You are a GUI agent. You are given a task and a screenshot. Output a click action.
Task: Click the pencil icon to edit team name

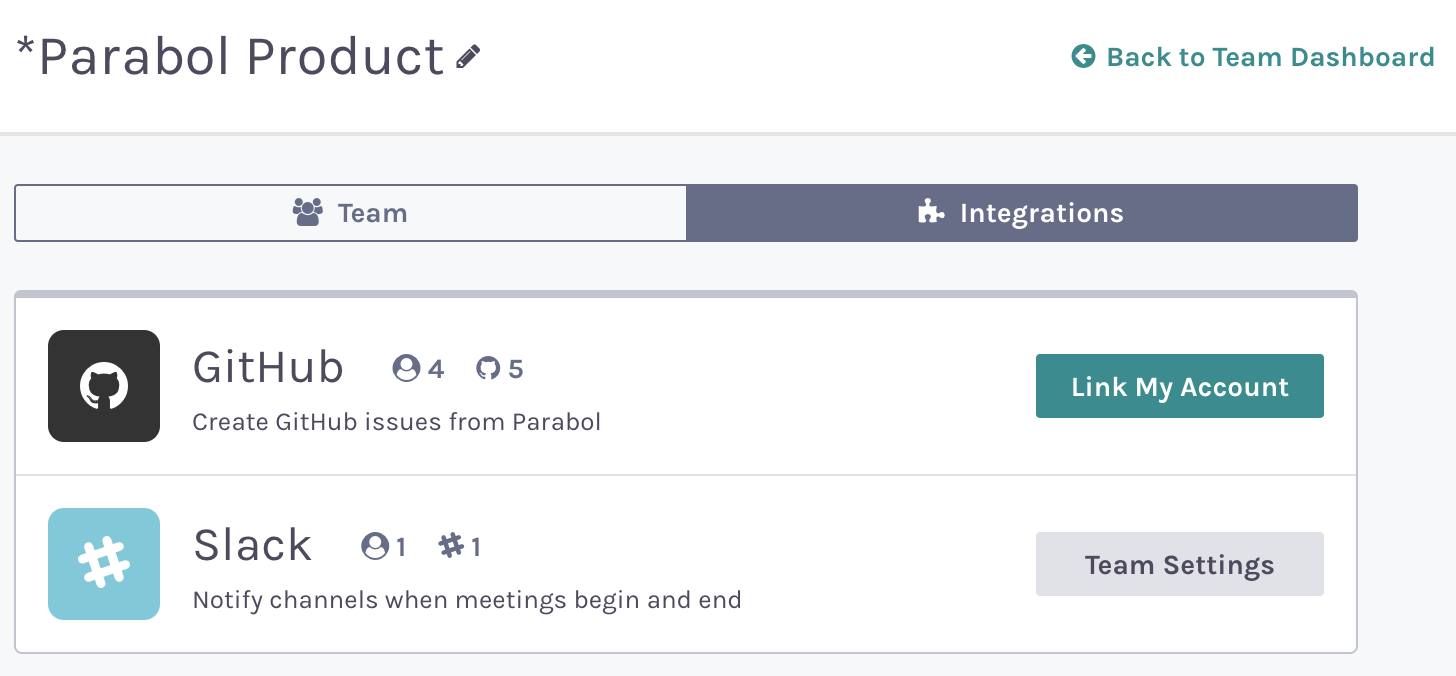pyautogui.click(x=468, y=57)
